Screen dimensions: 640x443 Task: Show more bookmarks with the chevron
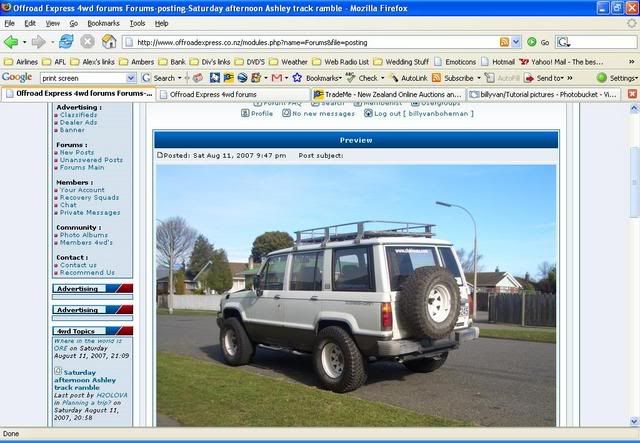pyautogui.click(x=631, y=62)
